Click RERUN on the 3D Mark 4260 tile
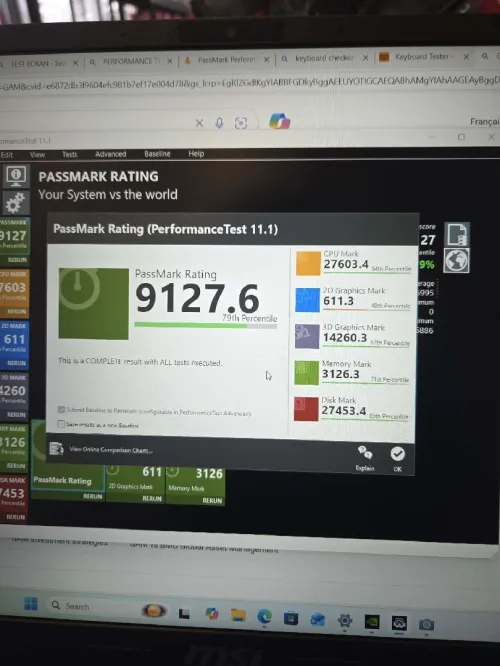 [x=16, y=414]
